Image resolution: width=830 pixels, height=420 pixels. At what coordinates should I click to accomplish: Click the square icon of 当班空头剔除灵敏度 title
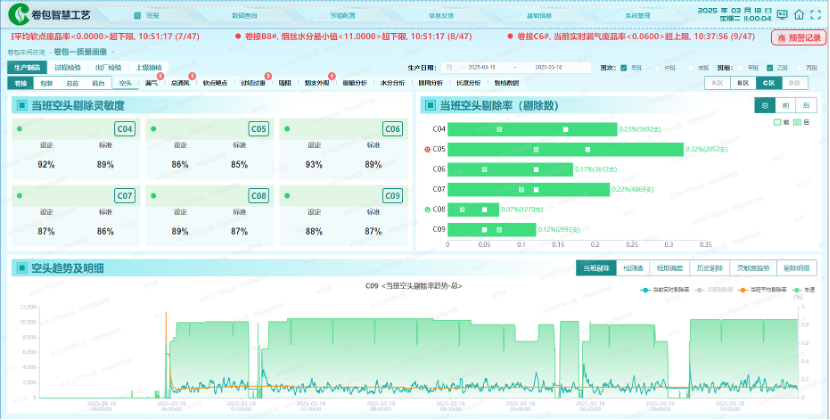tap(22, 105)
